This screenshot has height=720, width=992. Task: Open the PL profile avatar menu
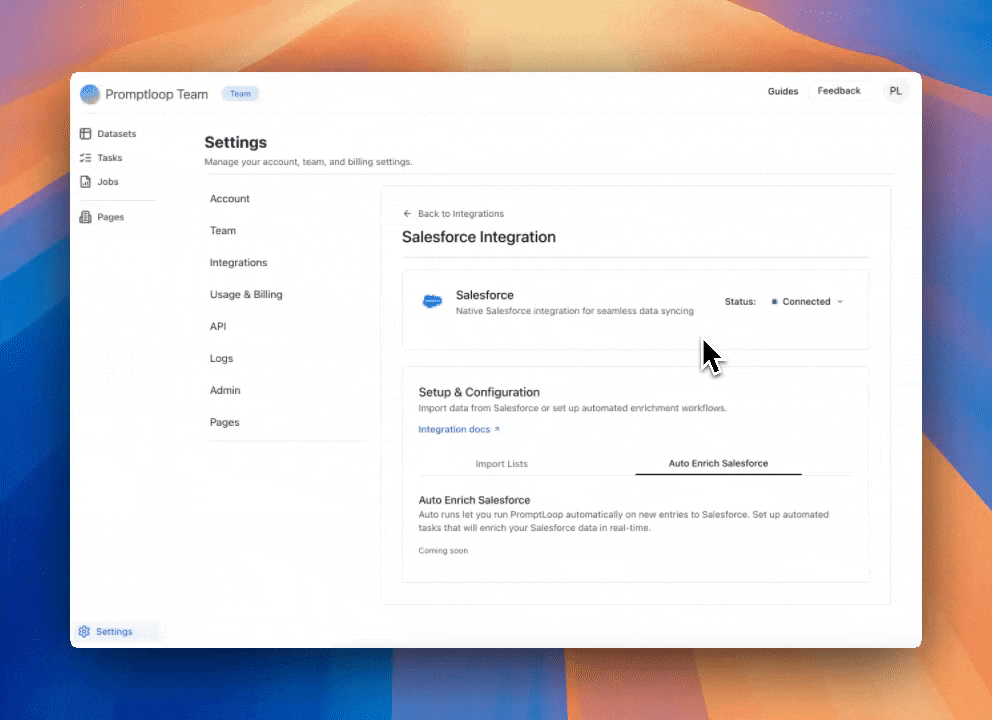896,90
